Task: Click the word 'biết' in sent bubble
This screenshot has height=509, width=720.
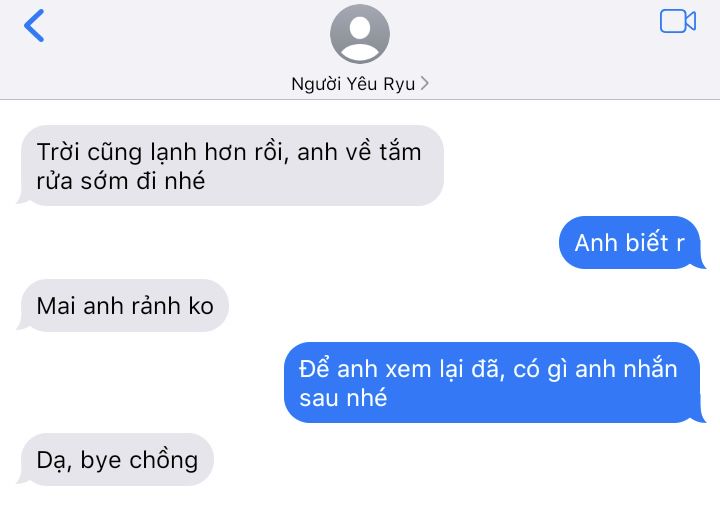Action: click(647, 242)
